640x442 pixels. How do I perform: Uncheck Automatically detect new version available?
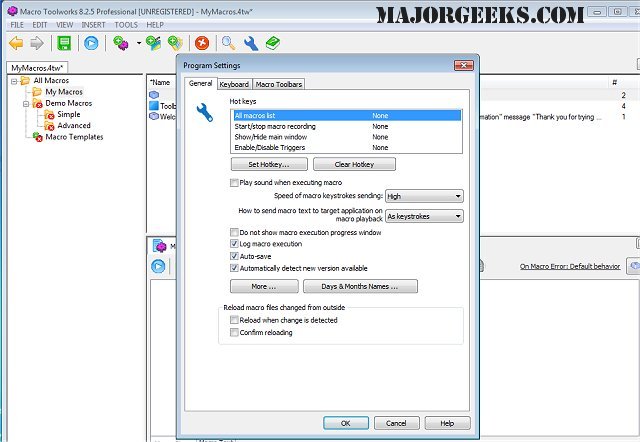point(234,268)
